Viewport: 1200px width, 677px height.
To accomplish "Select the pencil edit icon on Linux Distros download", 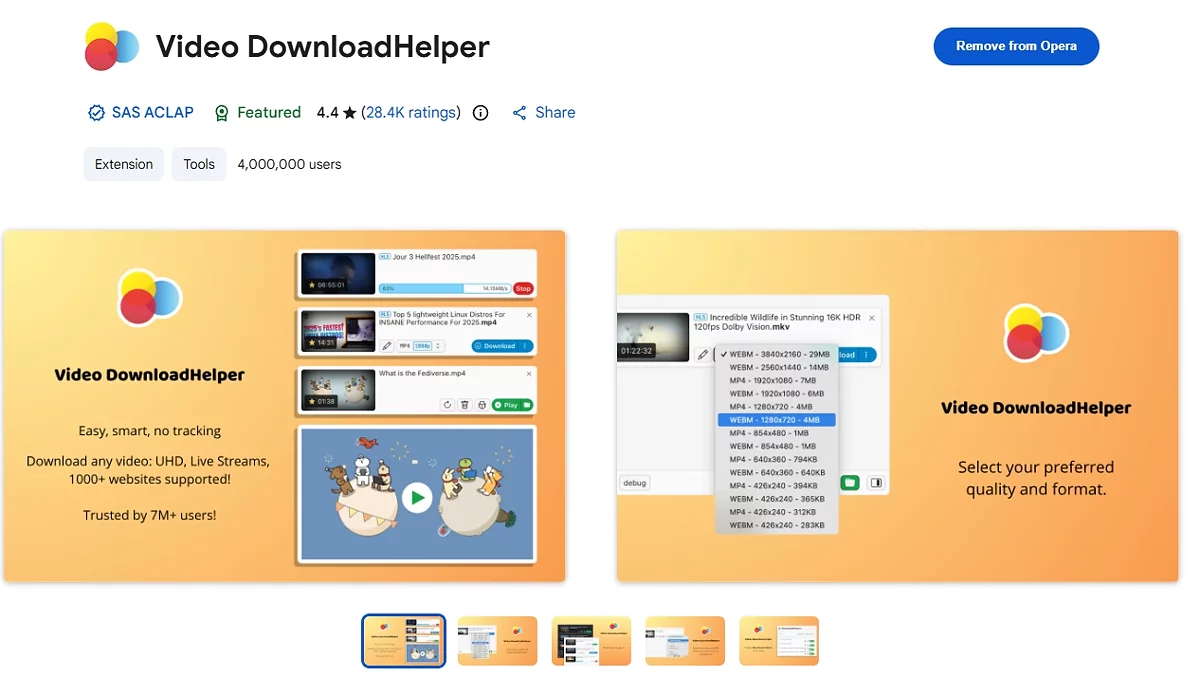I will [x=387, y=346].
